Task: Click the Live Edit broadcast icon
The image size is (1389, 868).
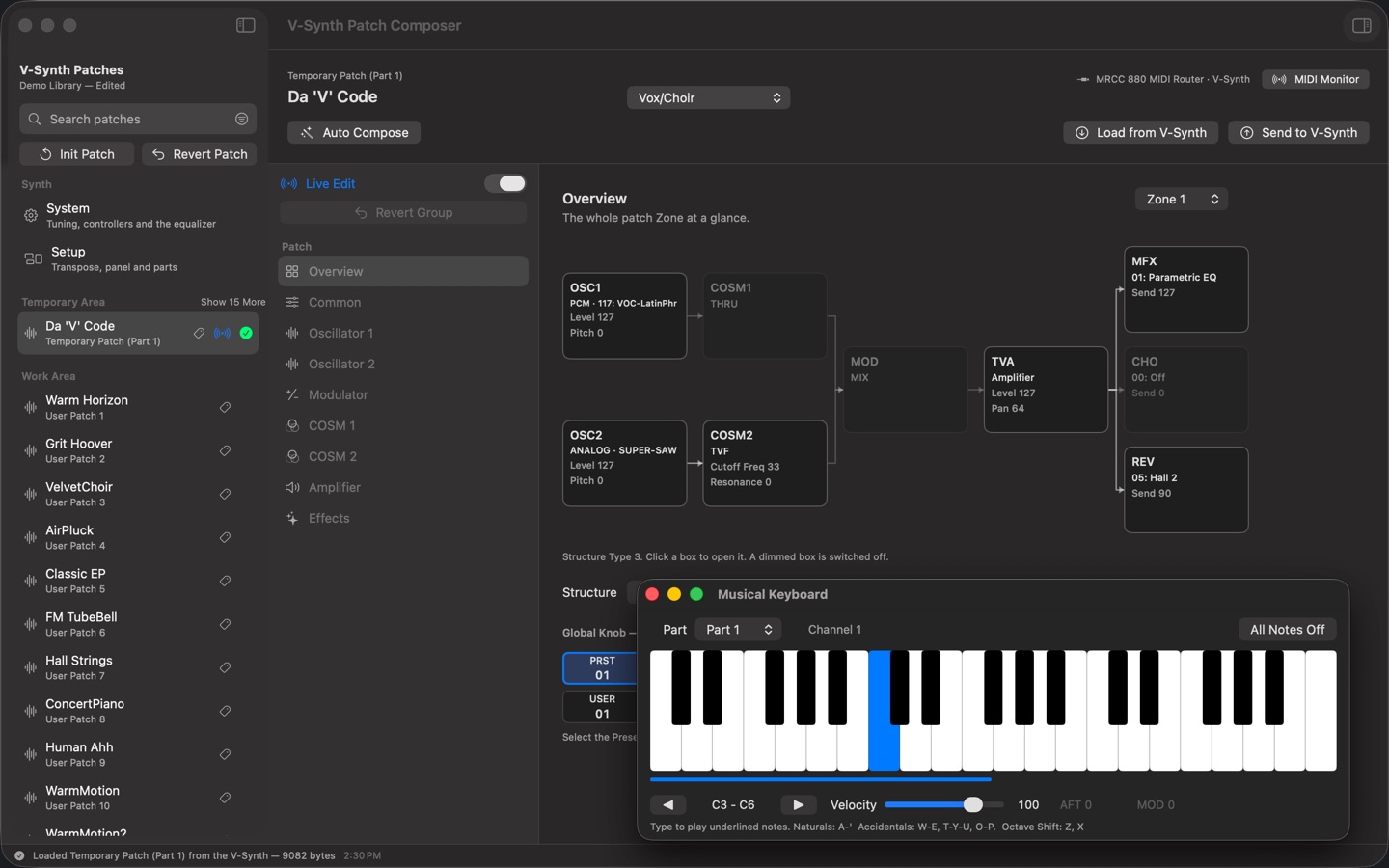Action: pyautogui.click(x=288, y=183)
